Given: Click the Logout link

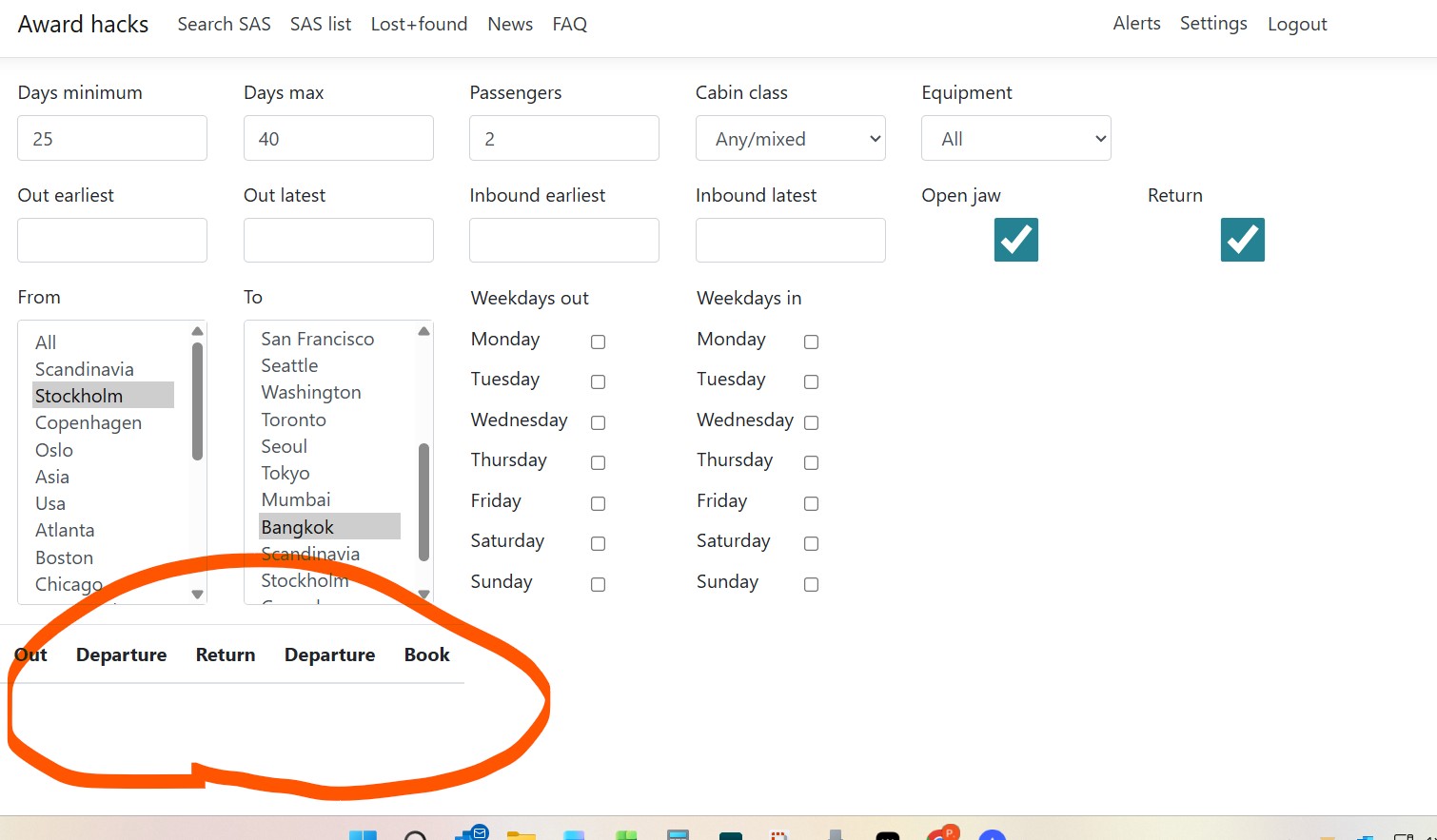Looking at the screenshot, I should point(1297,25).
